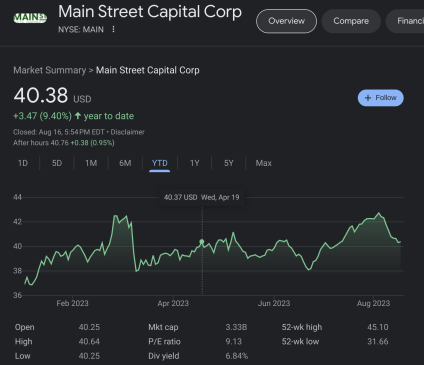Open the Compare tab
The height and width of the screenshot is (365, 424).
coord(351,21)
